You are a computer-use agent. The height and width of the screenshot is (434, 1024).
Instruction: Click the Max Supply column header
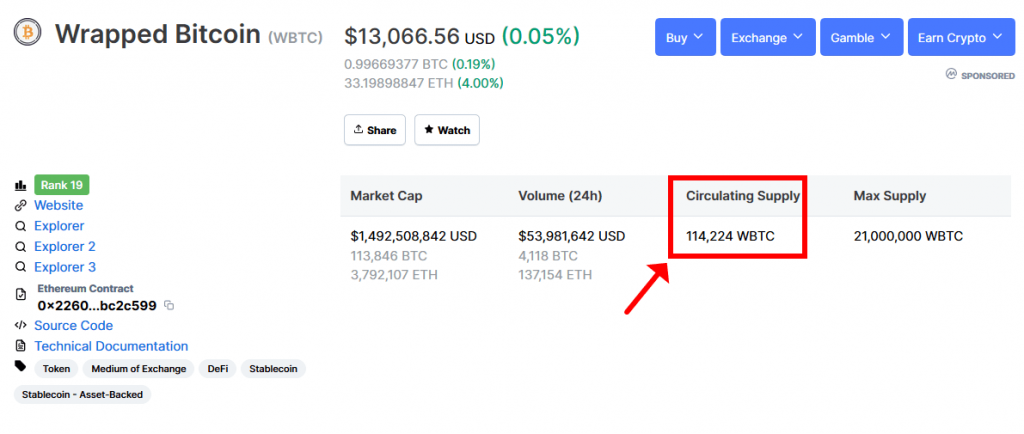pos(889,196)
